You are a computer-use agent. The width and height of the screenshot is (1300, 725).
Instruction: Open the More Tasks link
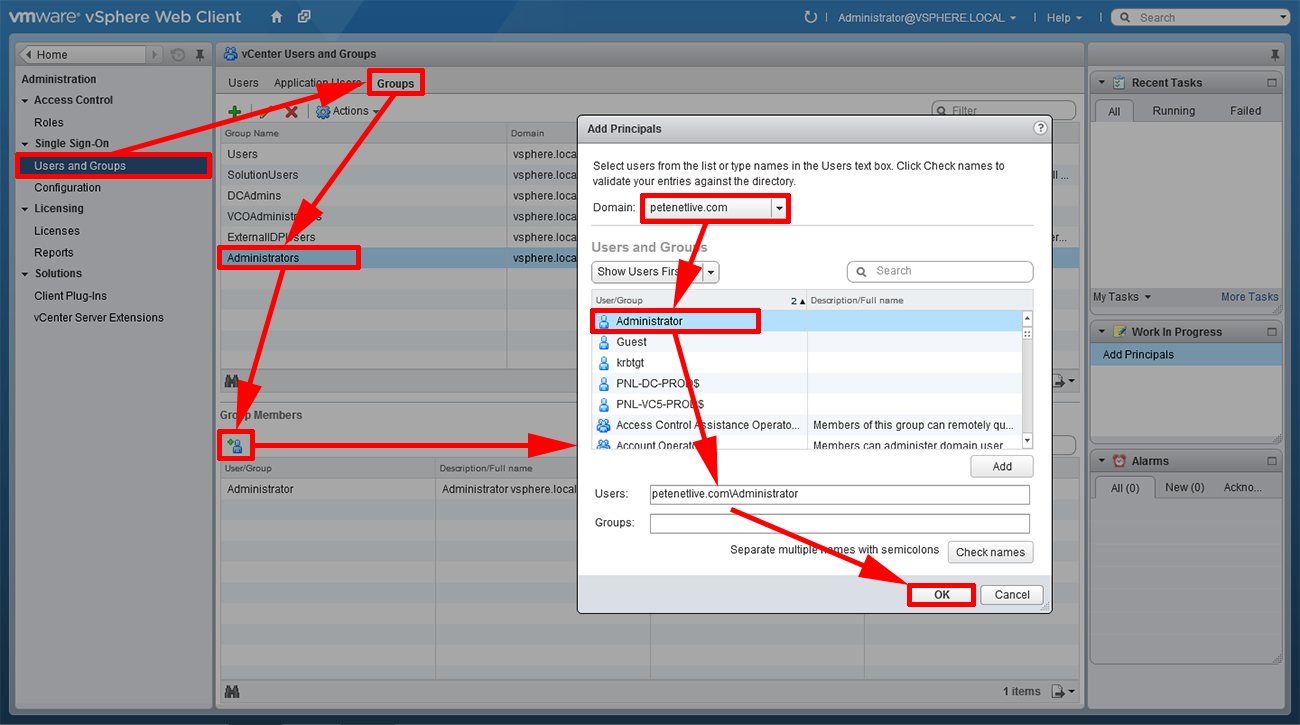pos(1249,297)
